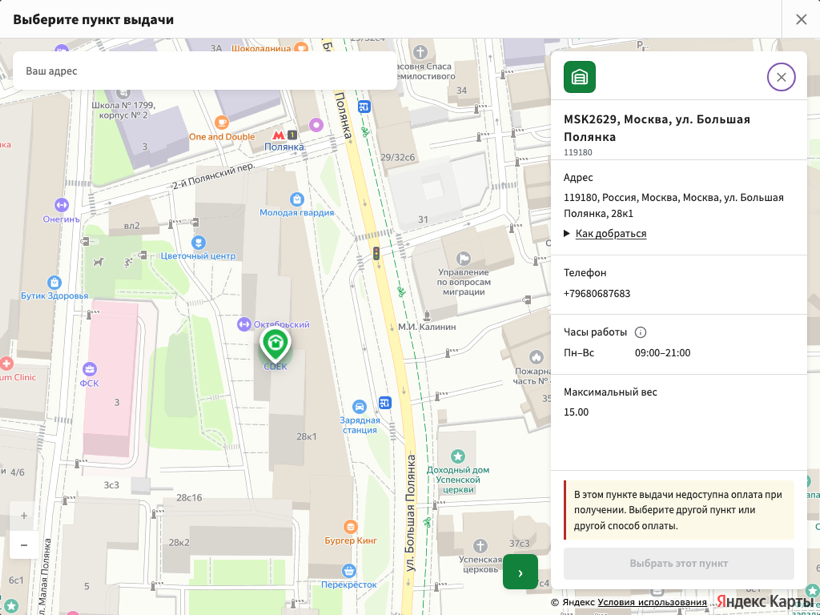Click the bus stop icon near Зарядная станция
This screenshot has height=615, width=820.
tap(385, 403)
